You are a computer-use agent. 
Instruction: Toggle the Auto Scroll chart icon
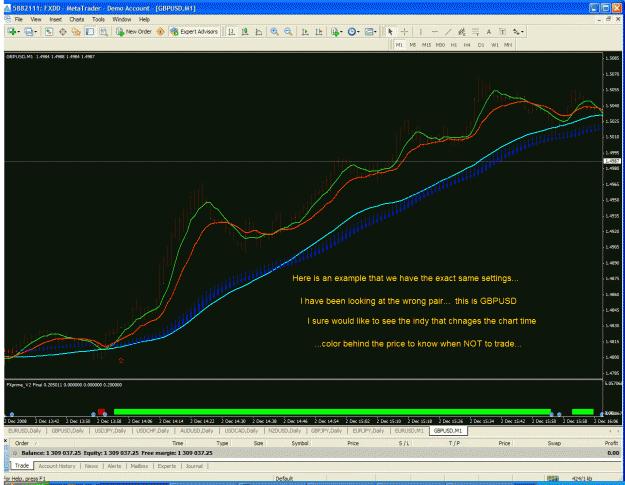(305, 31)
